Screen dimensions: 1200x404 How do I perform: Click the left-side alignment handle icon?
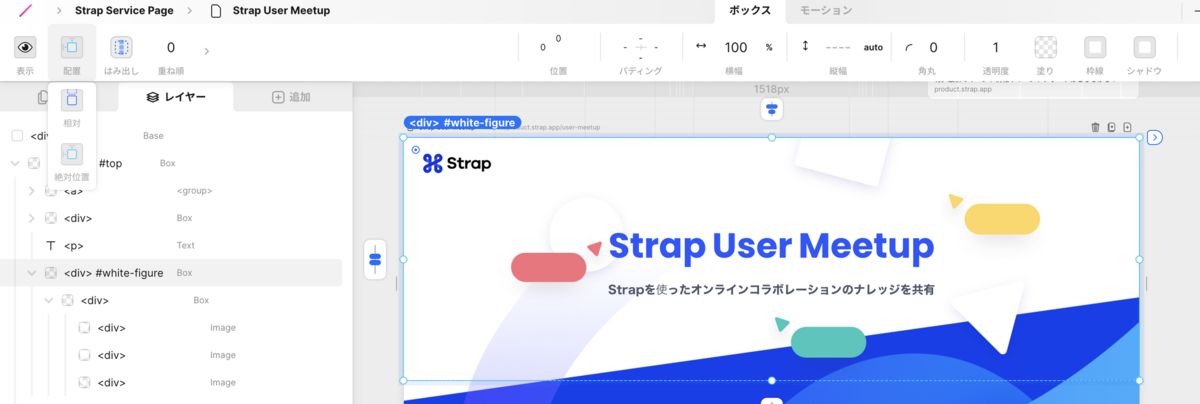375,259
